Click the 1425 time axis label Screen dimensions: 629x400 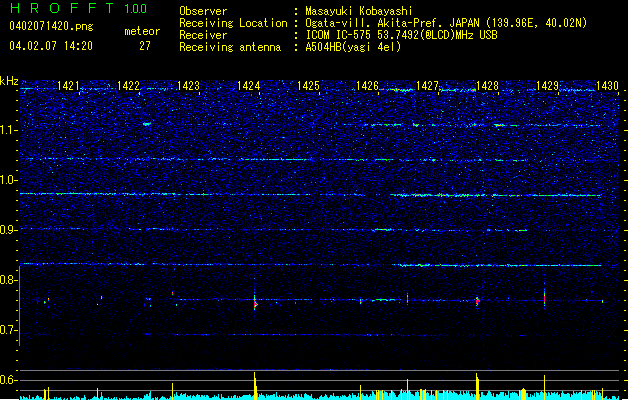308,86
